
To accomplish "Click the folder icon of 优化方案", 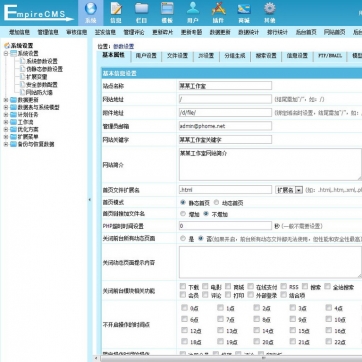I will pyautogui.click(x=13, y=129).
